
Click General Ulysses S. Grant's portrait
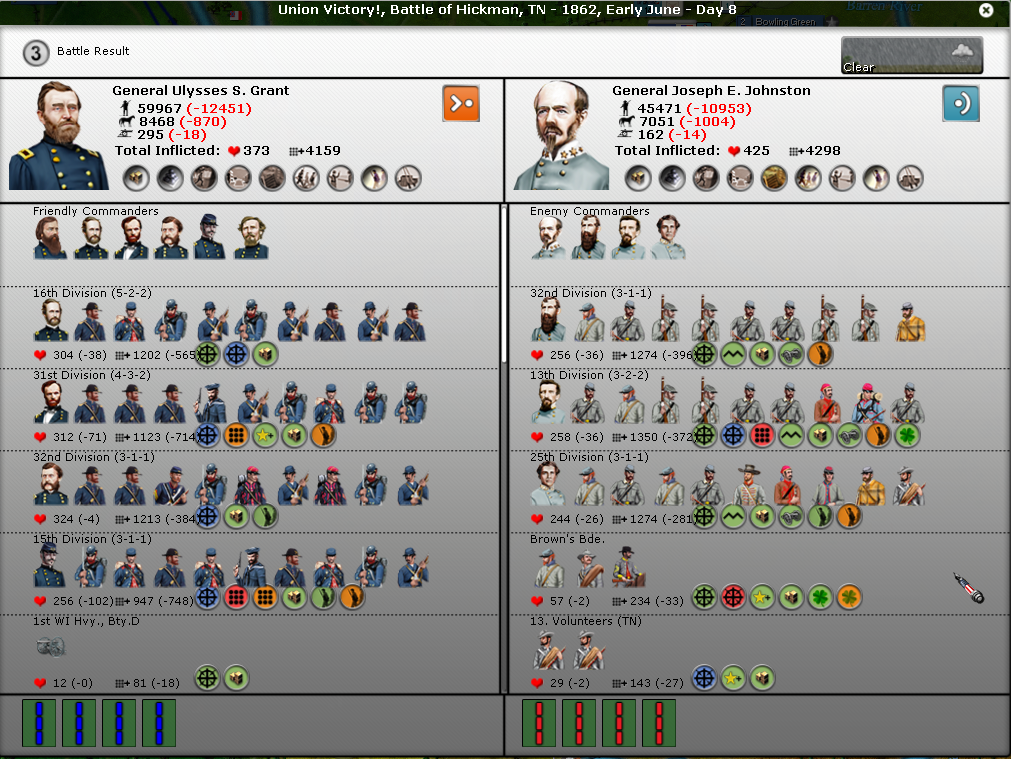(x=58, y=136)
